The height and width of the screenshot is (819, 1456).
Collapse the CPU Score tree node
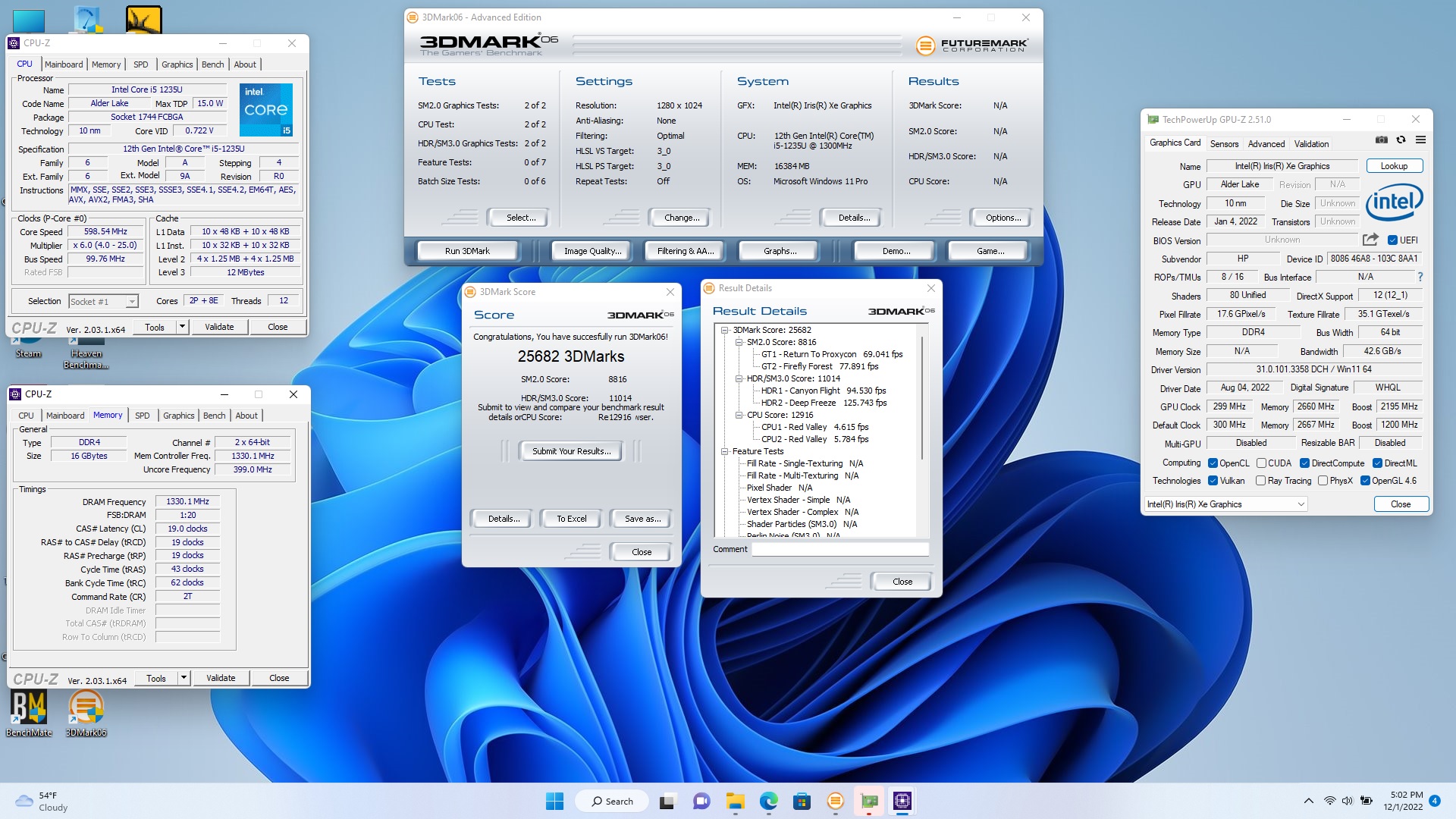click(x=739, y=415)
